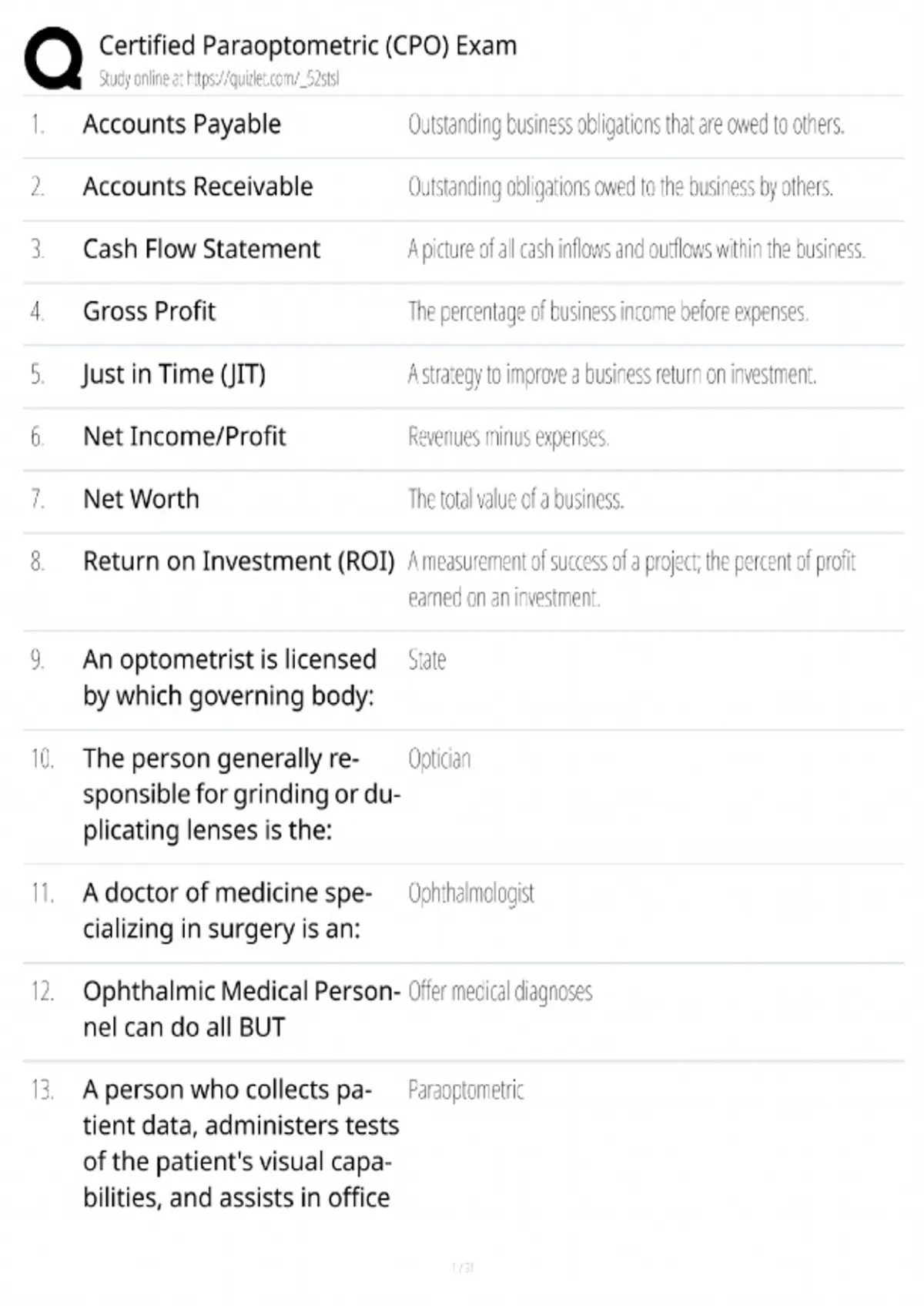This screenshot has width=924, height=1309.
Task: Select the Accounts Receivable term
Action: [x=198, y=186]
